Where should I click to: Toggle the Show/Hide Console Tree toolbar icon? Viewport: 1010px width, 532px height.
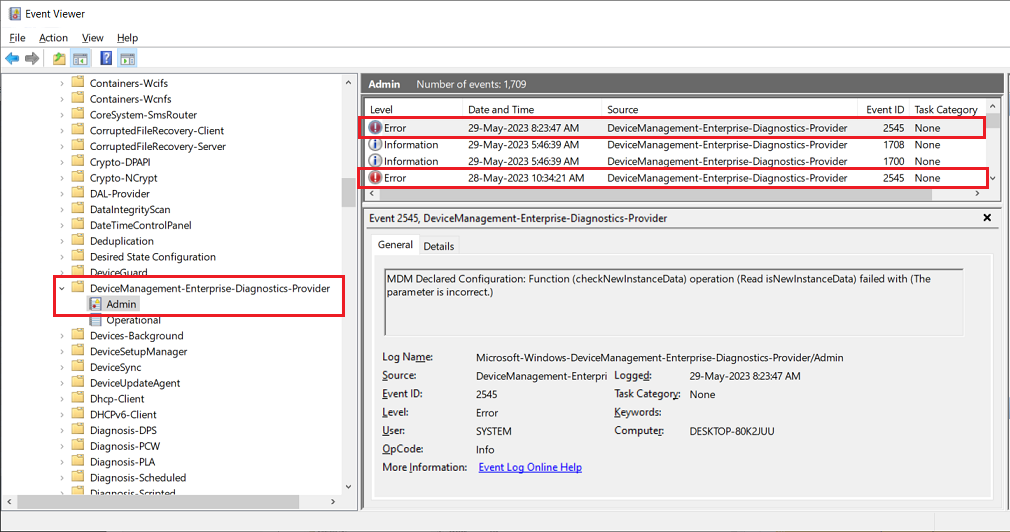[x=80, y=59]
